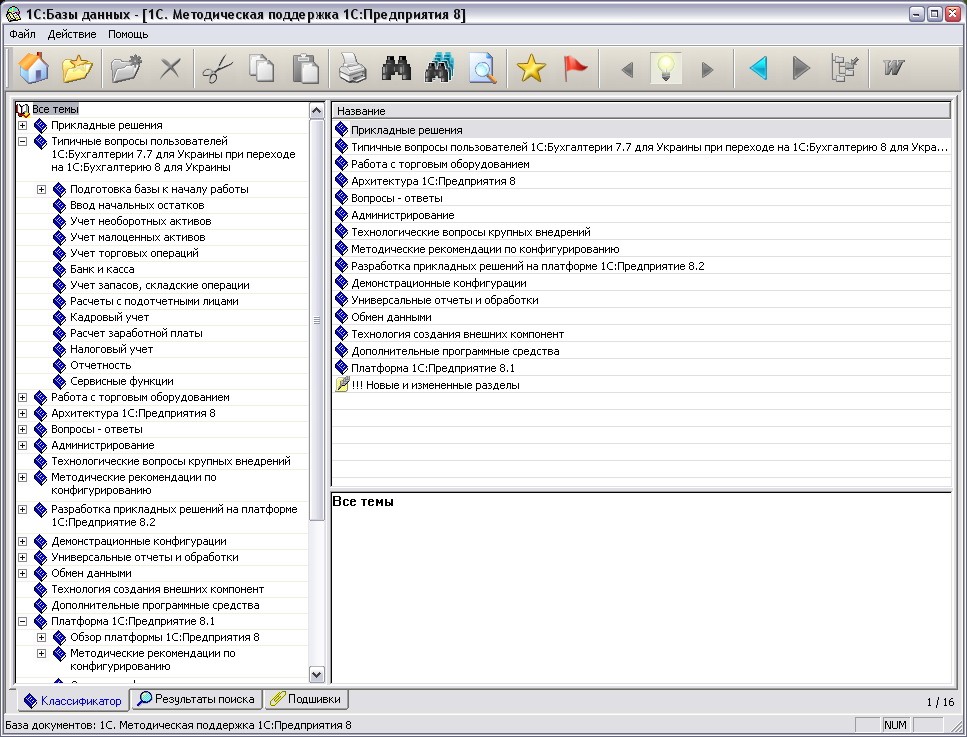The width and height of the screenshot is (967, 737).
Task: Click the Home house icon in the toolbar
Action: [x=33, y=68]
